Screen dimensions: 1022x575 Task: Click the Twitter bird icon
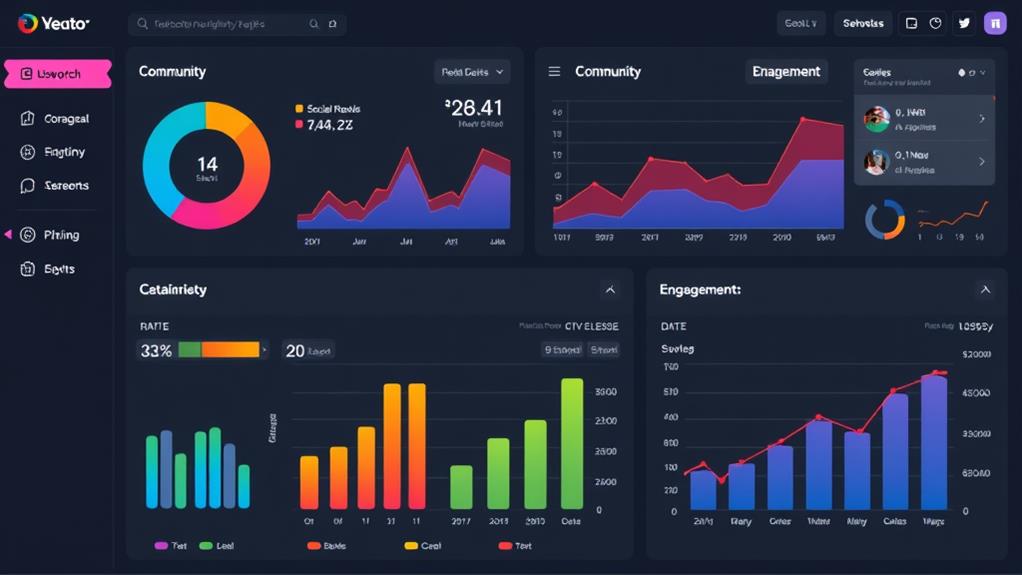(x=965, y=23)
